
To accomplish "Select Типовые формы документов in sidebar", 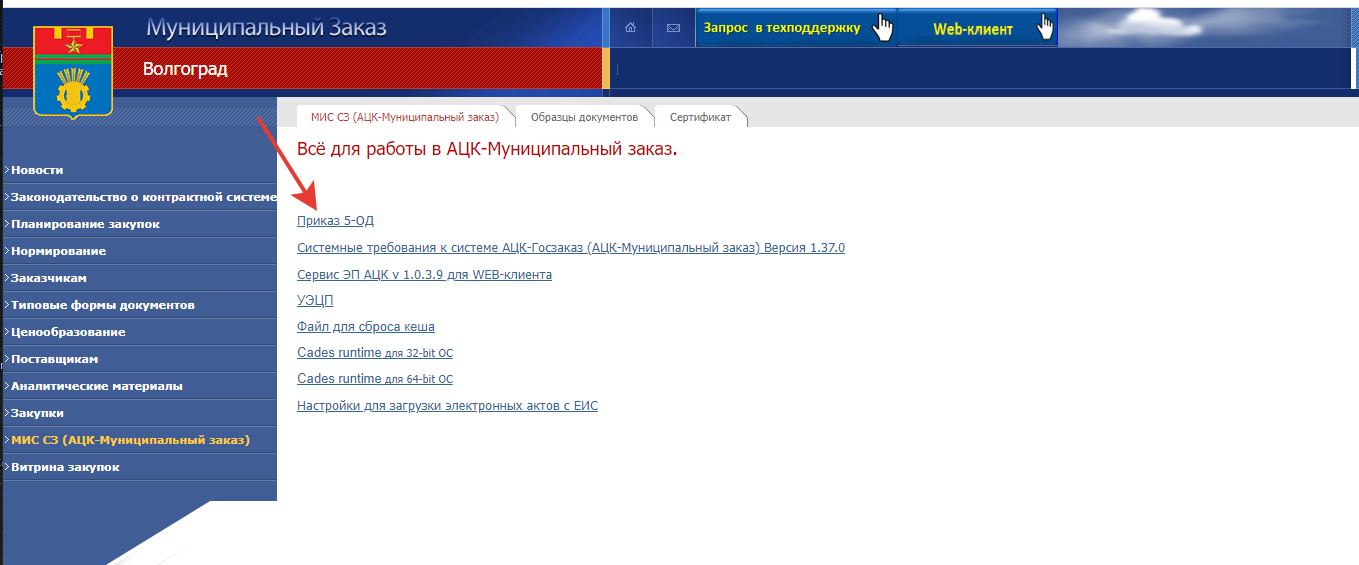I will tap(102, 305).
